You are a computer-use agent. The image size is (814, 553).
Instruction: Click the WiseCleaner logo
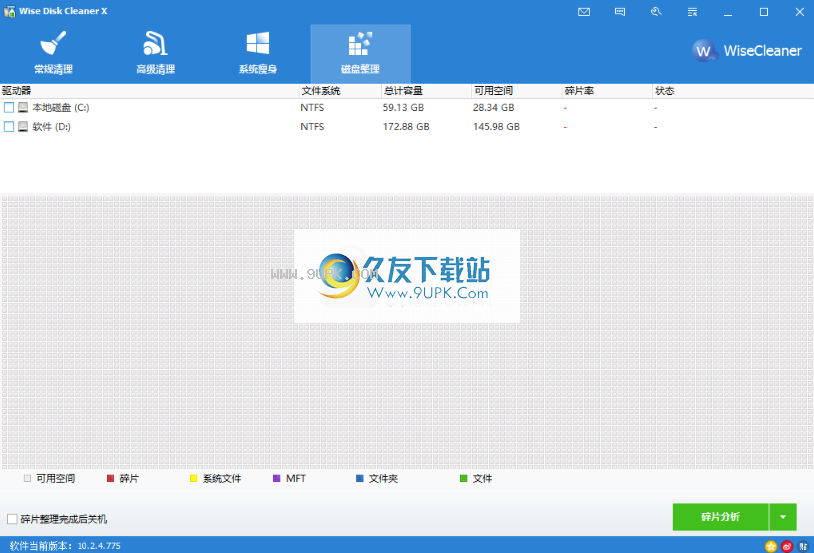pos(747,50)
